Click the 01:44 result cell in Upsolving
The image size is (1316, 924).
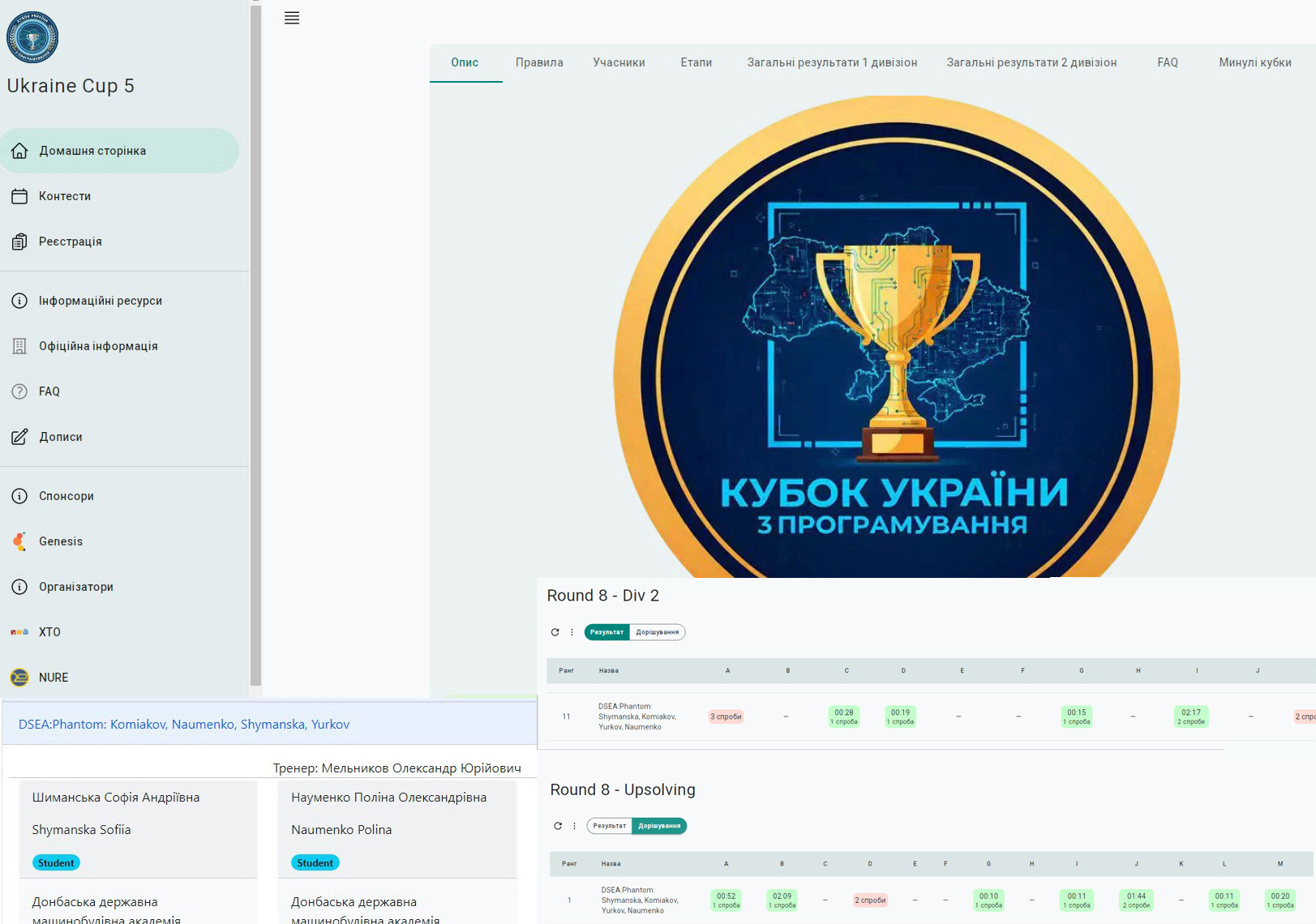1136,901
